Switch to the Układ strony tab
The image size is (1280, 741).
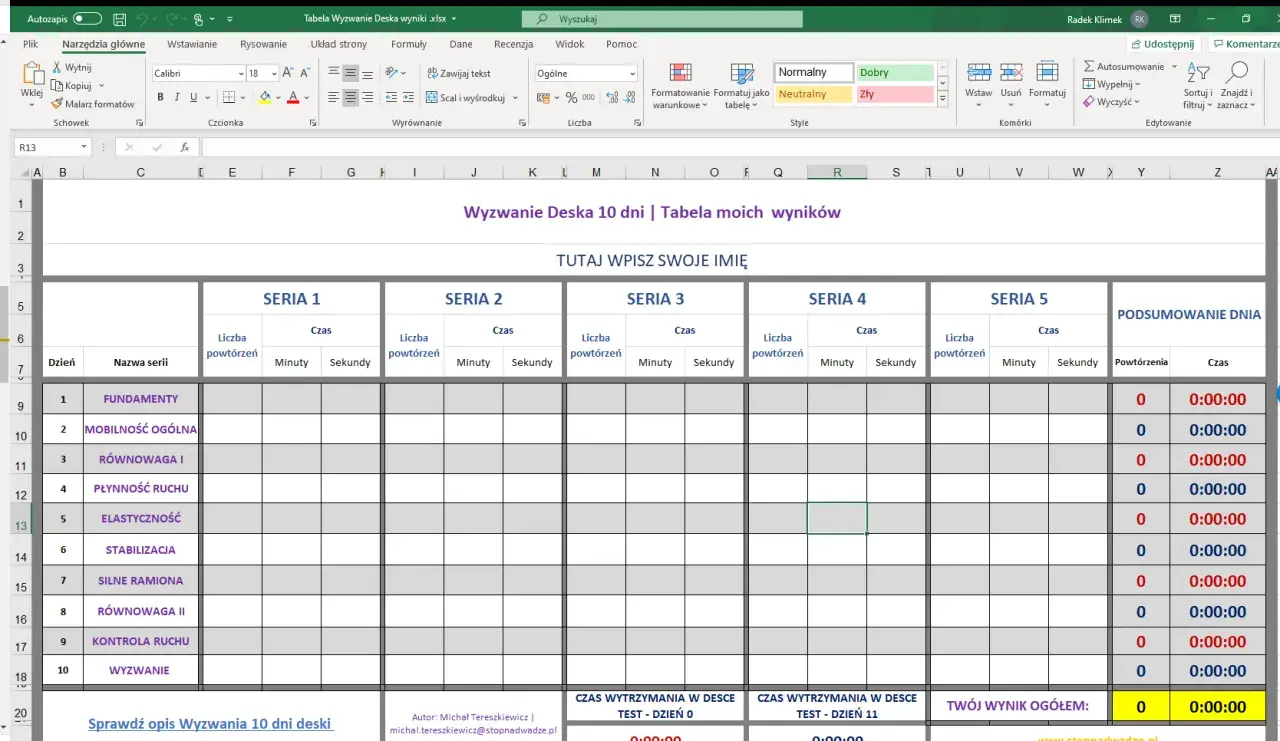[x=338, y=44]
